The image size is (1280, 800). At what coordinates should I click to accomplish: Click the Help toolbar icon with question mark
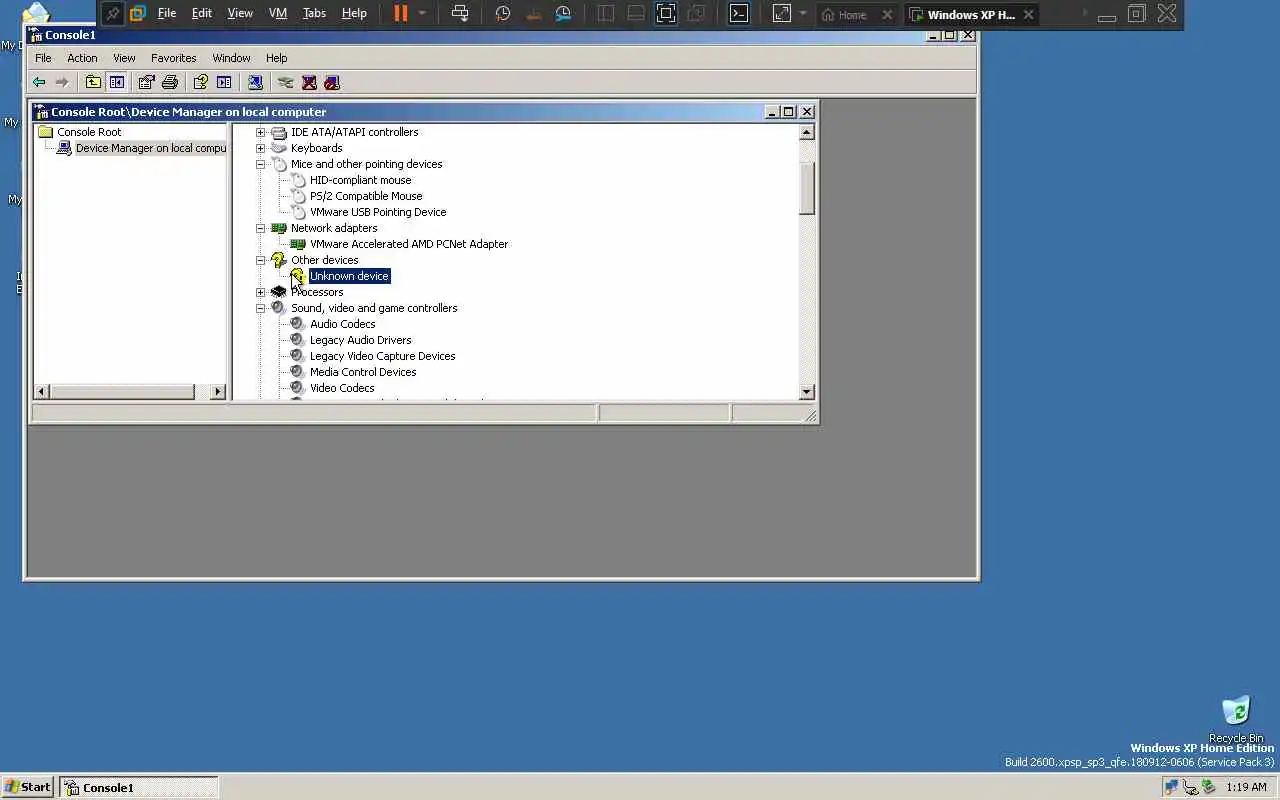[x=201, y=82]
